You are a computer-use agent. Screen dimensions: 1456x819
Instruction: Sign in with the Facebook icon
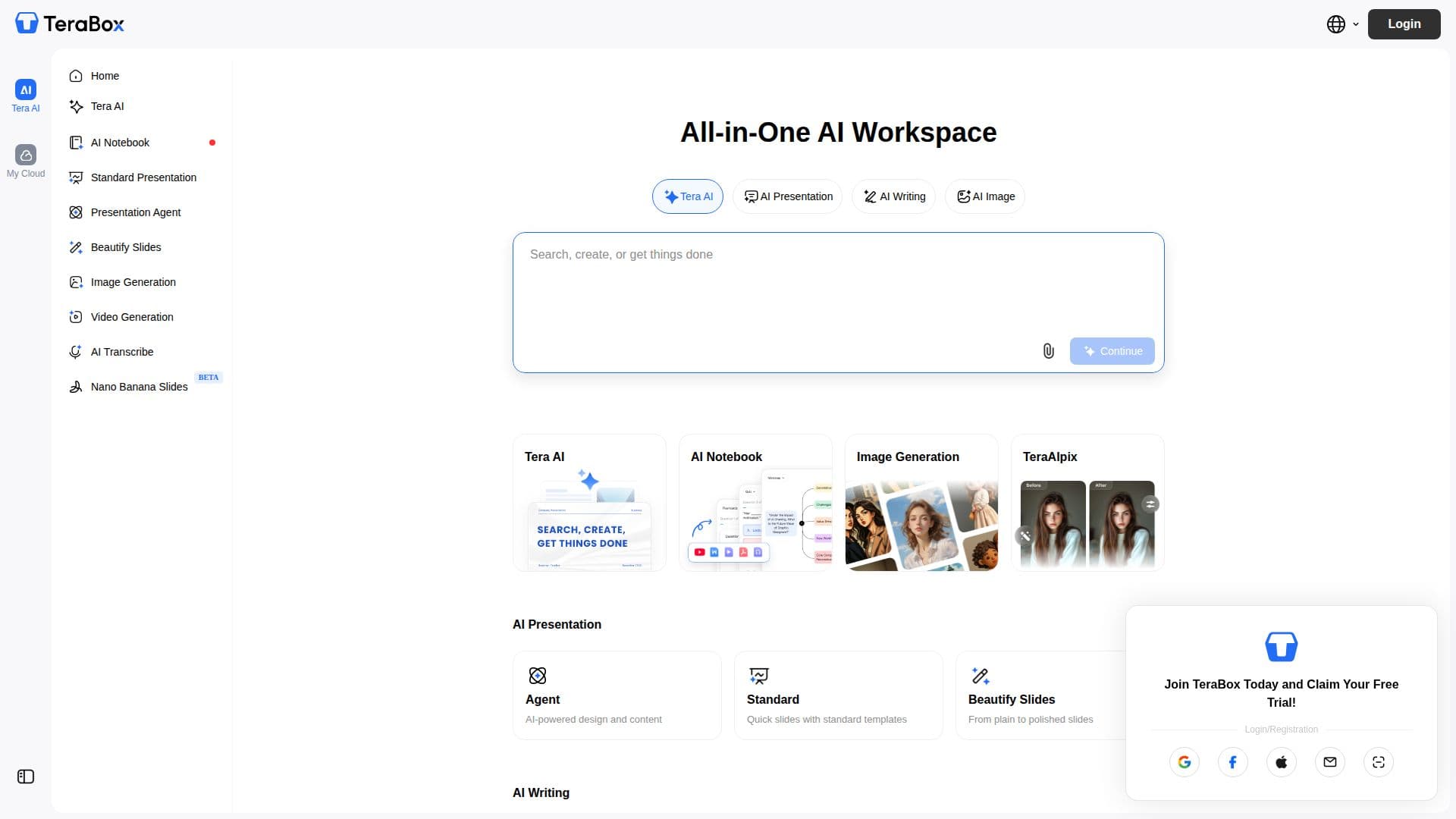click(x=1233, y=762)
